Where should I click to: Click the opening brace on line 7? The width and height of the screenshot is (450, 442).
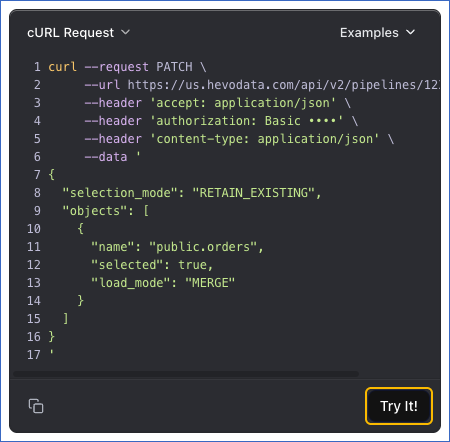click(x=51, y=175)
